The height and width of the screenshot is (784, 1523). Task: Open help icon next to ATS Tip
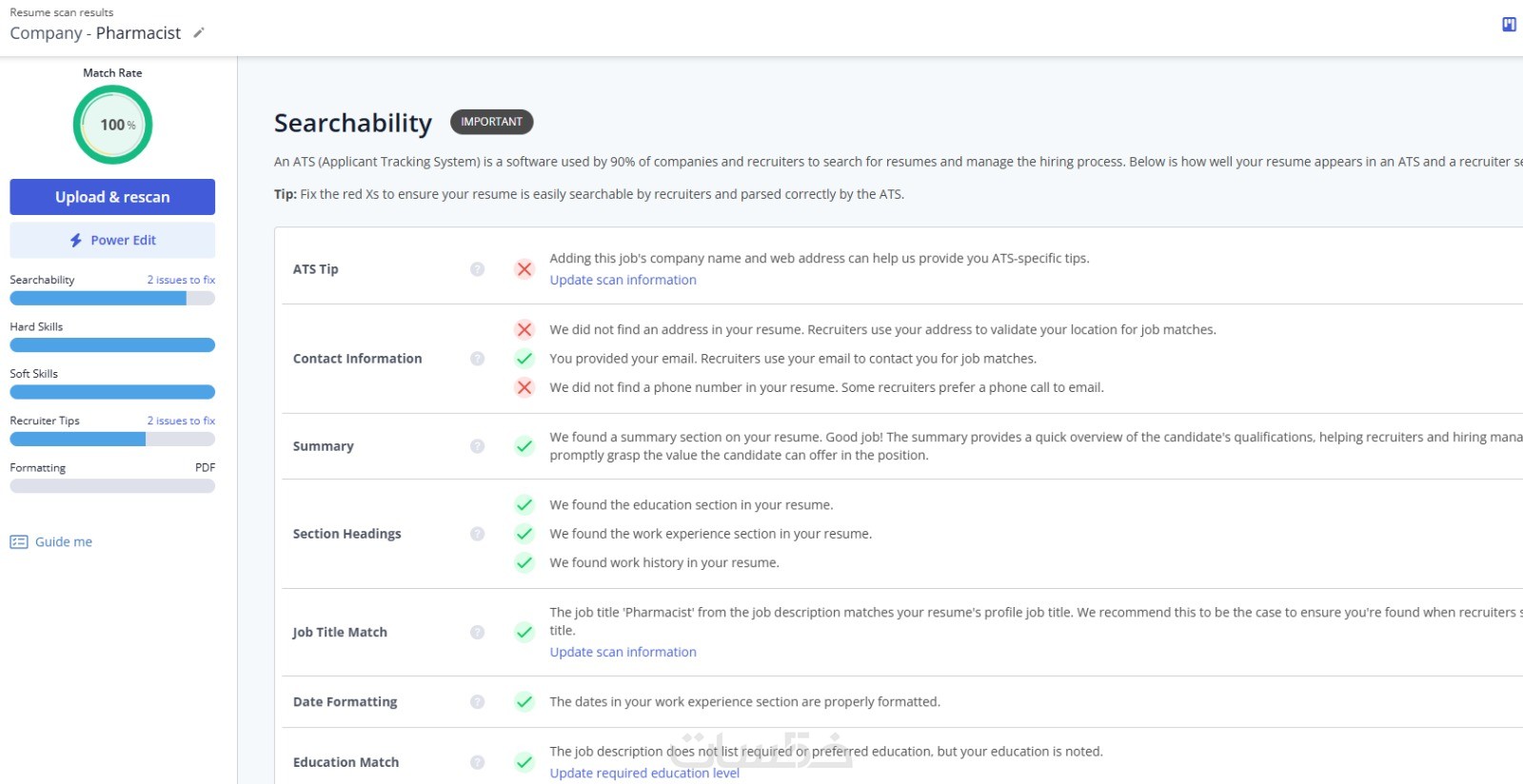(x=478, y=269)
